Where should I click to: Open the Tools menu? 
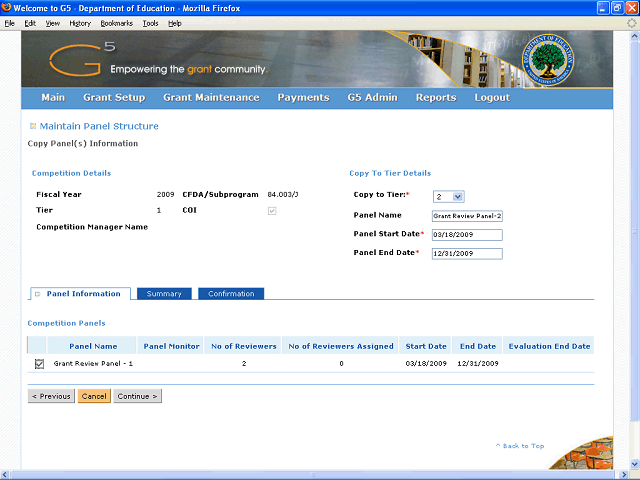(150, 23)
